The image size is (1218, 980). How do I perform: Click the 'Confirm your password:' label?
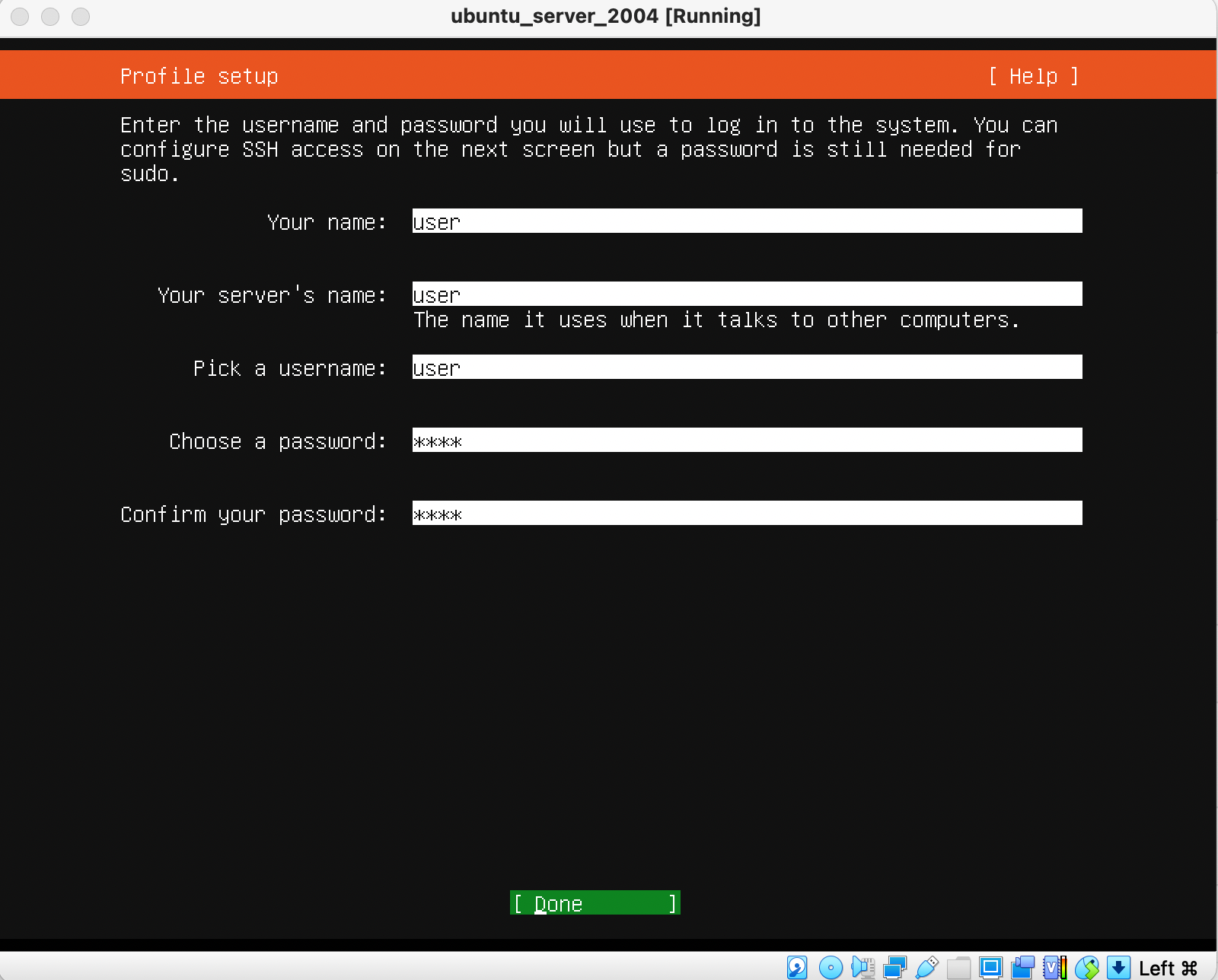253,514
